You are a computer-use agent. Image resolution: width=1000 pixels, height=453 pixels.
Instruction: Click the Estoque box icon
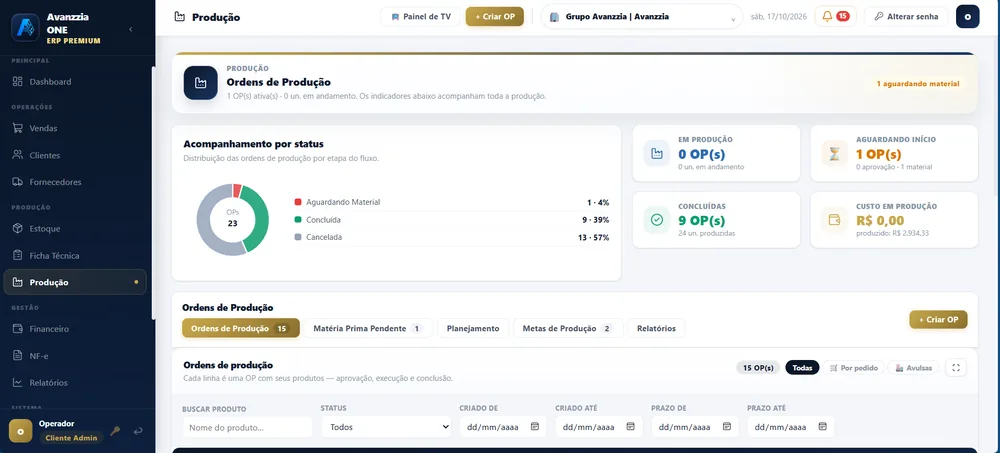(x=17, y=228)
